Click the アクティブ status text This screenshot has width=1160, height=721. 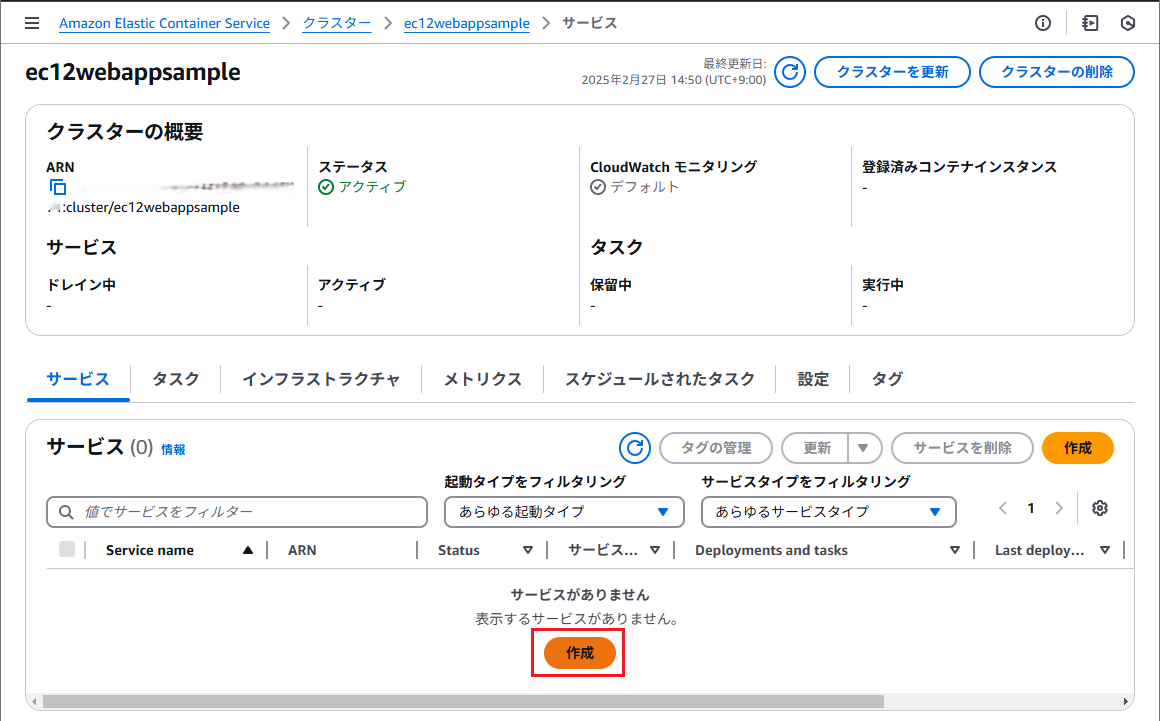coord(372,187)
